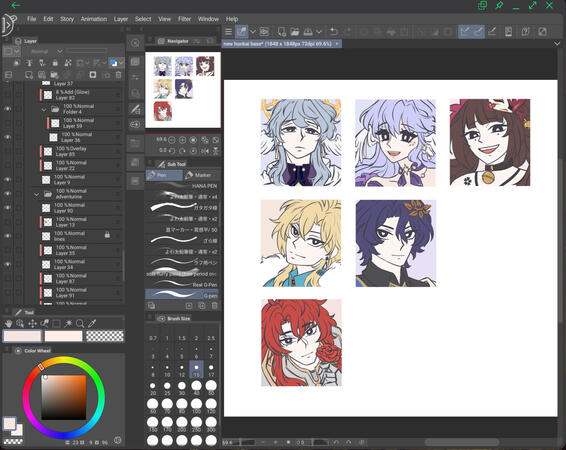Collapse the Folder 4 layer group
Image resolution: width=566 pixels, height=450 pixels.
coord(44,109)
